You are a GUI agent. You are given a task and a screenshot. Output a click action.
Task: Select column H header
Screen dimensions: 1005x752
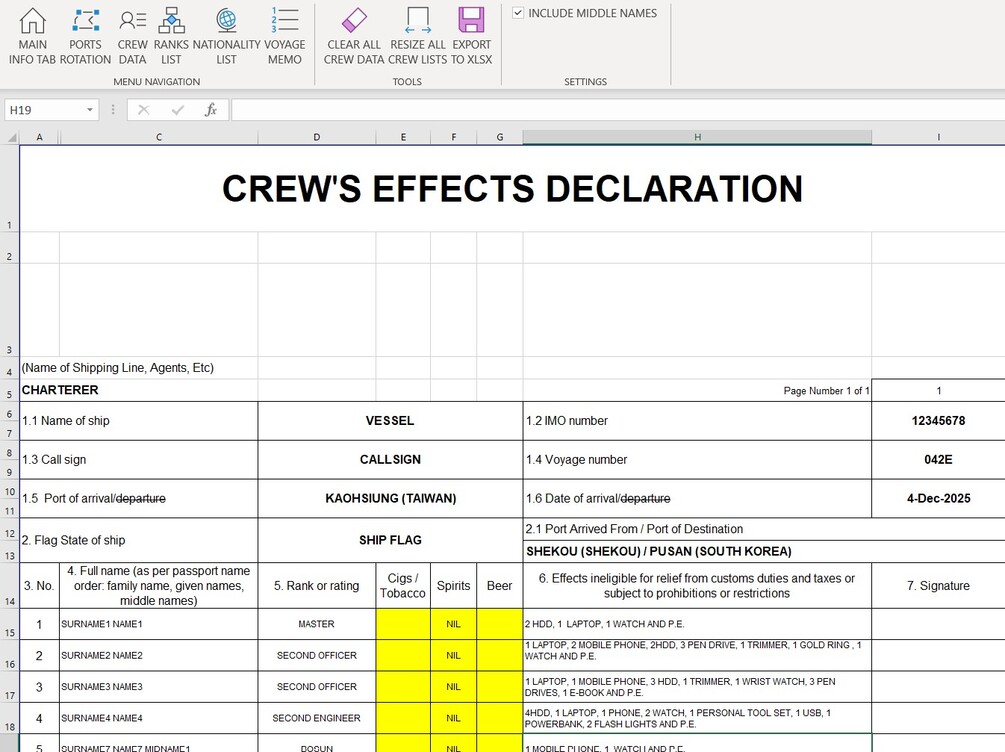697,137
